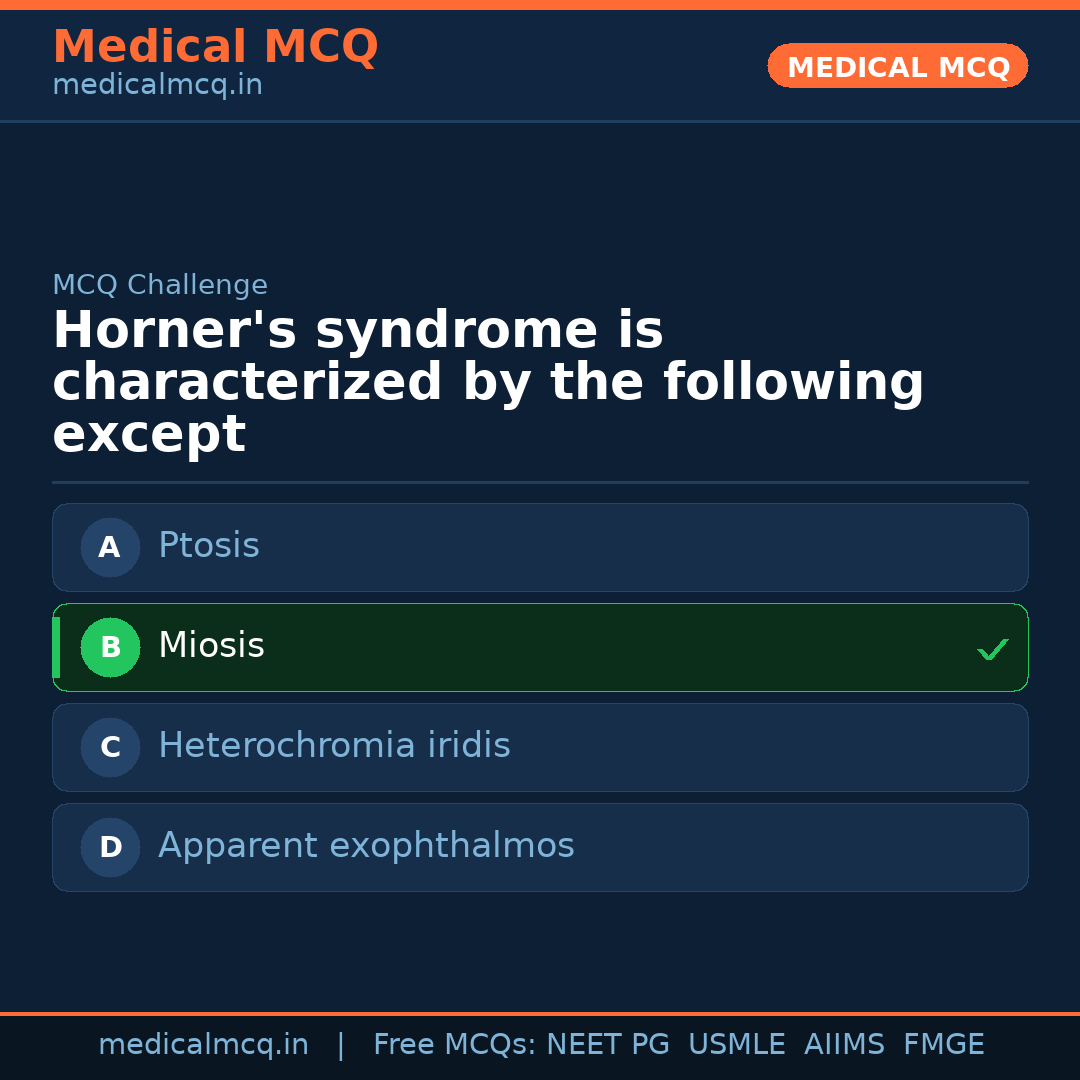Open the selected Miosis answer row
The image size is (1080, 1080).
point(540,647)
